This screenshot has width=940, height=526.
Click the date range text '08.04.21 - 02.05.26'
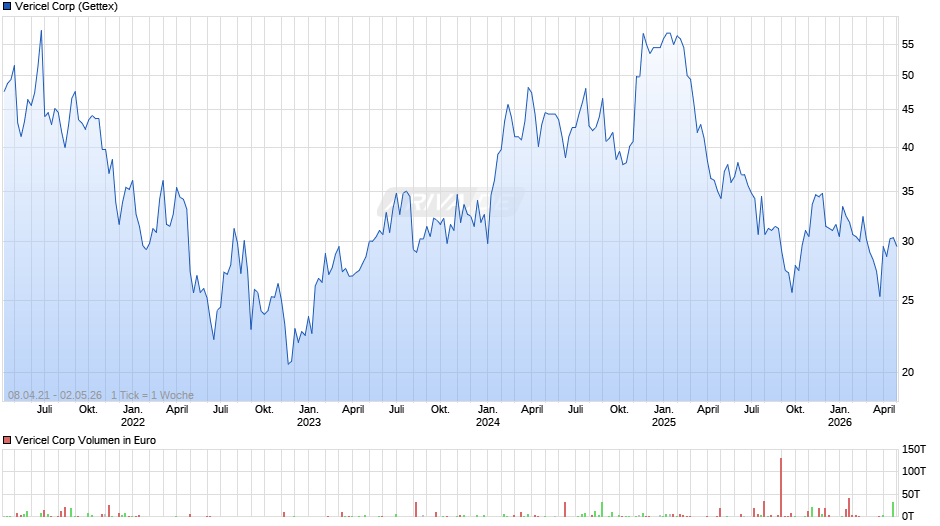coord(55,395)
